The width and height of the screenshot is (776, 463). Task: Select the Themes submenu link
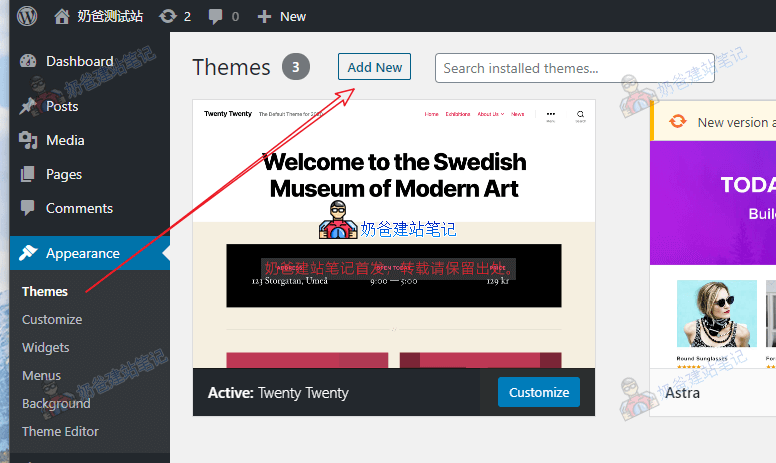[x=45, y=291]
